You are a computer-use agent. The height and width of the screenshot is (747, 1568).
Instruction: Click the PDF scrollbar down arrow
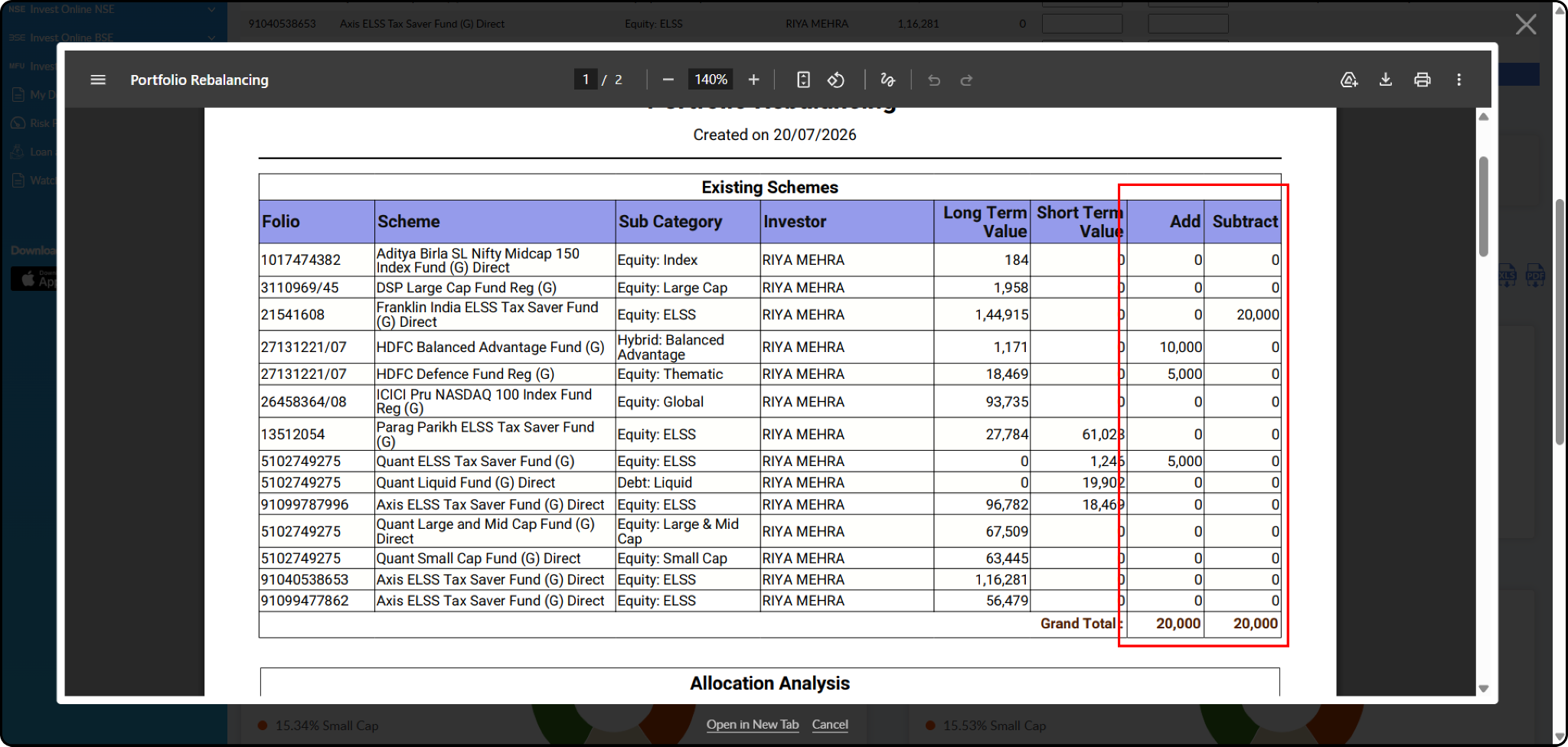[1484, 688]
